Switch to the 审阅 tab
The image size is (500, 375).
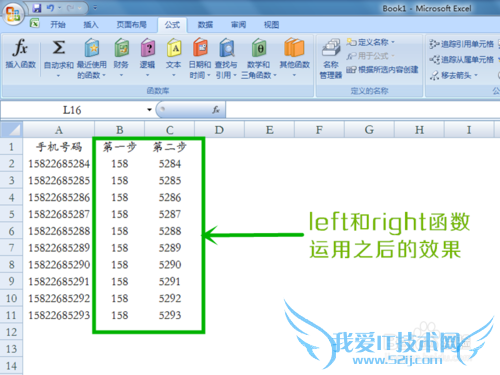pos(238,25)
